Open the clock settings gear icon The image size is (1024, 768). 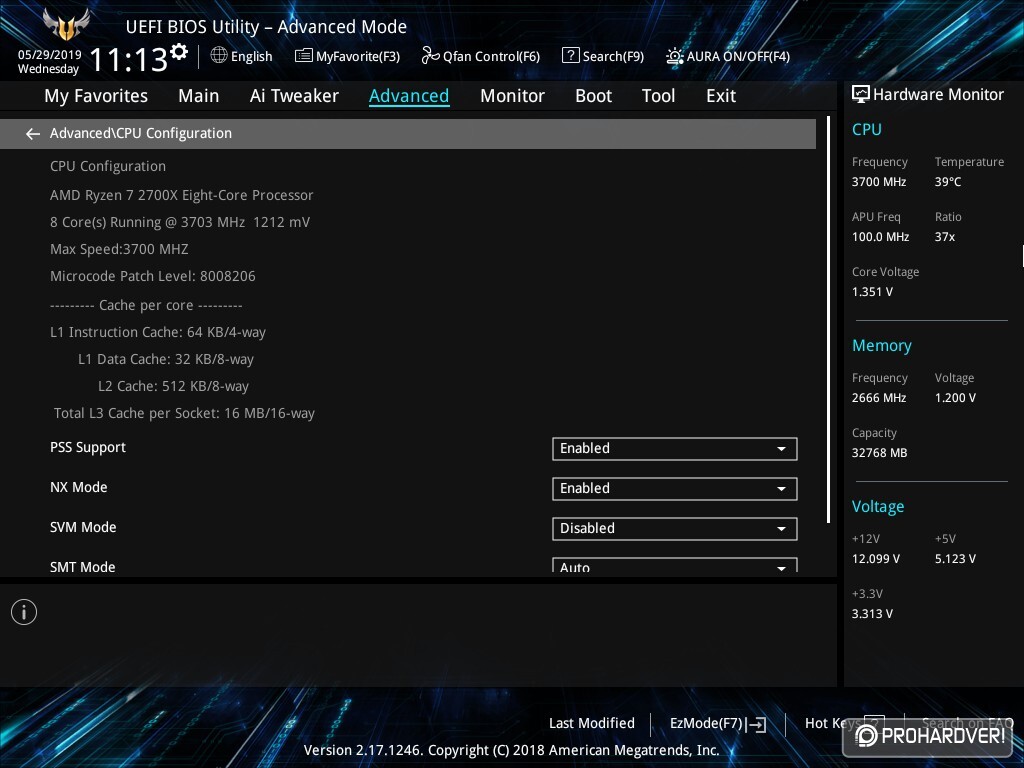coord(179,51)
